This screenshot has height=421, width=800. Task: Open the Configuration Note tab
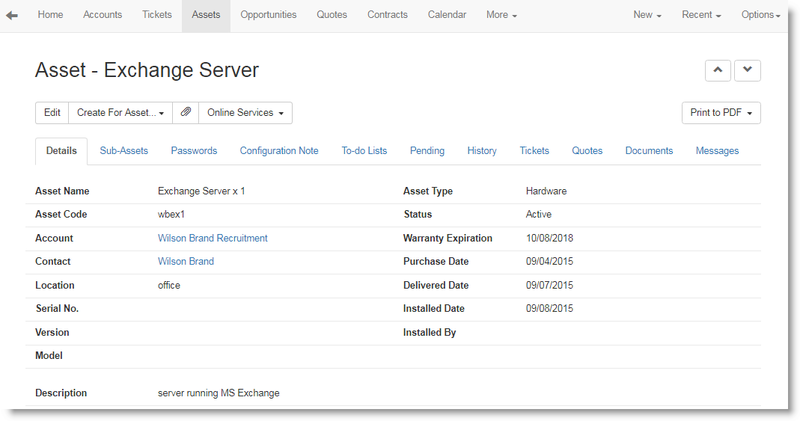(x=279, y=151)
